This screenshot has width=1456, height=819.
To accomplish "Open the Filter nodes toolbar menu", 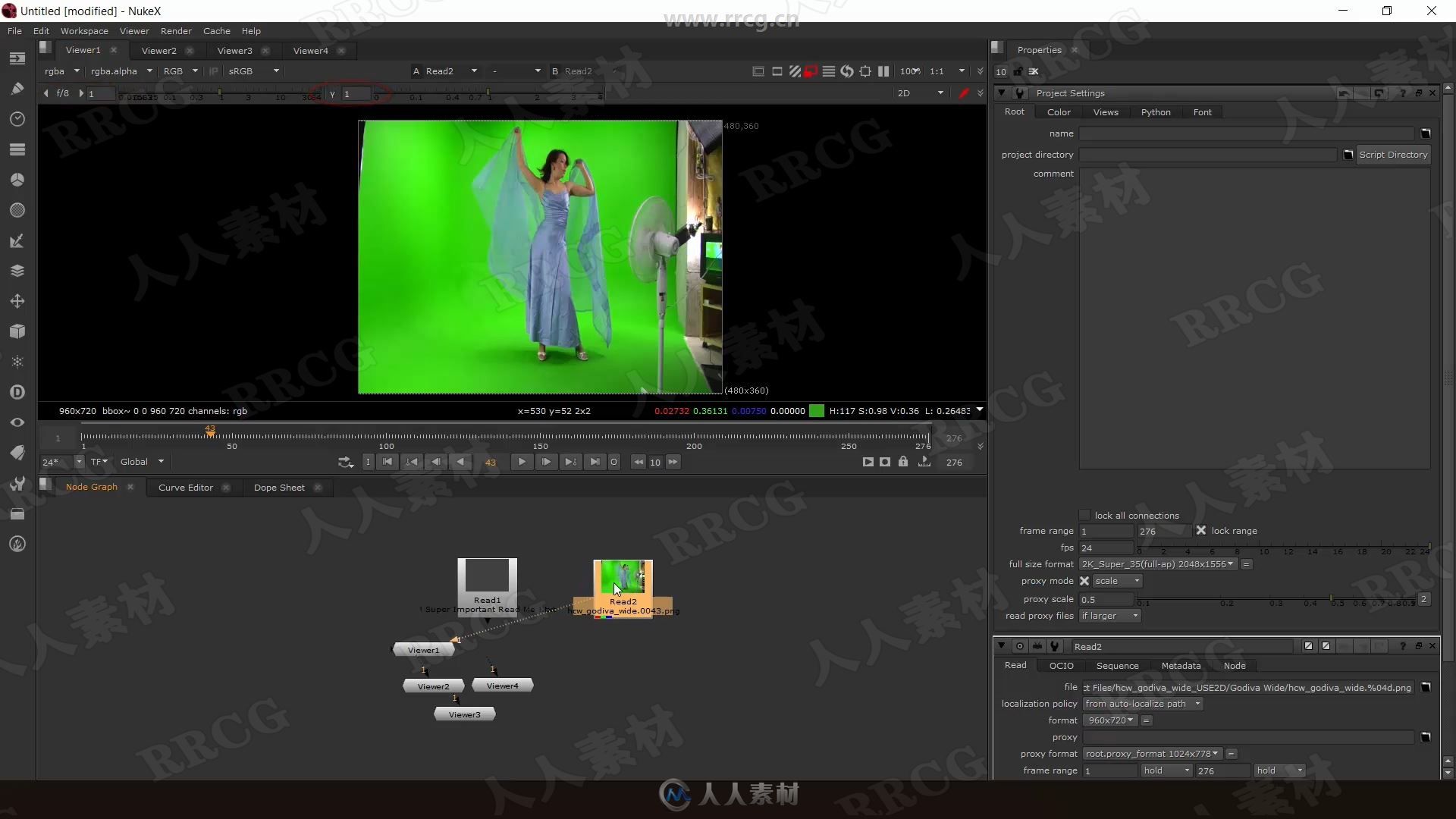I will pyautogui.click(x=17, y=210).
